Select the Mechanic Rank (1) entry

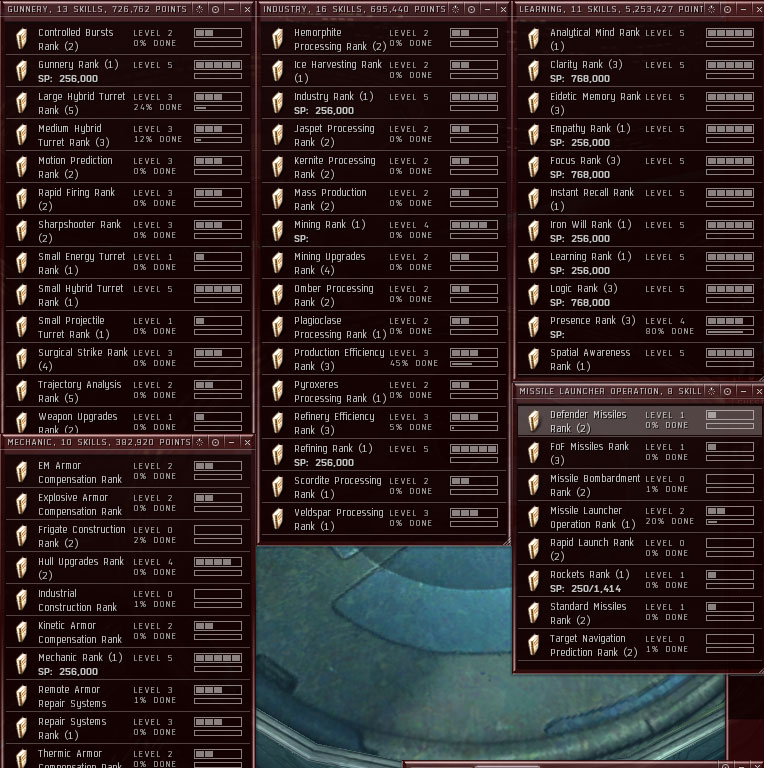pos(127,664)
